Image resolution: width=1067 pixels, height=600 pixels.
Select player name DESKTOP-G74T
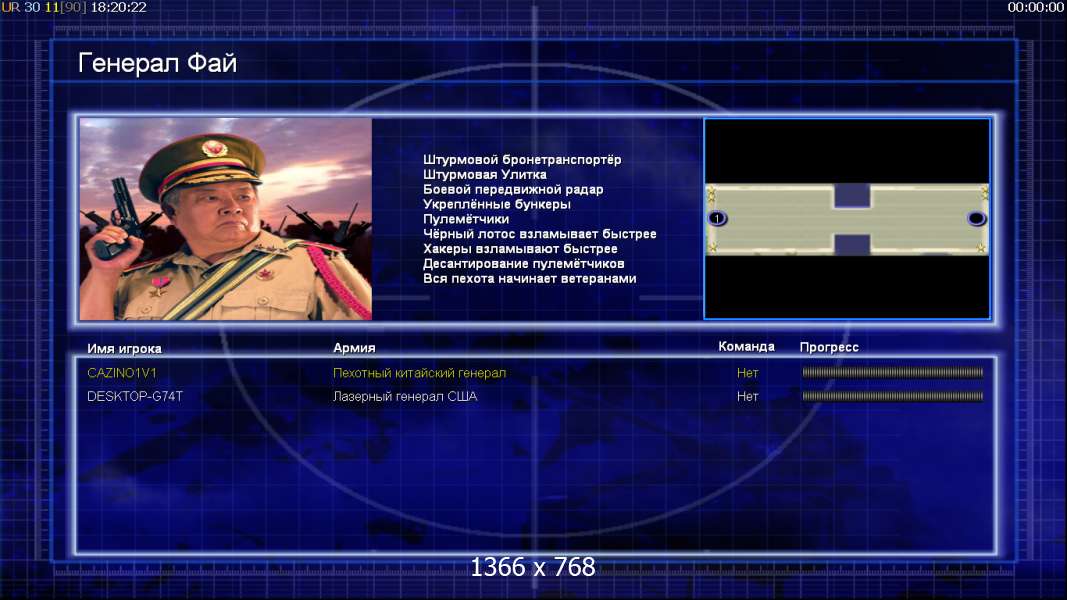(x=135, y=396)
